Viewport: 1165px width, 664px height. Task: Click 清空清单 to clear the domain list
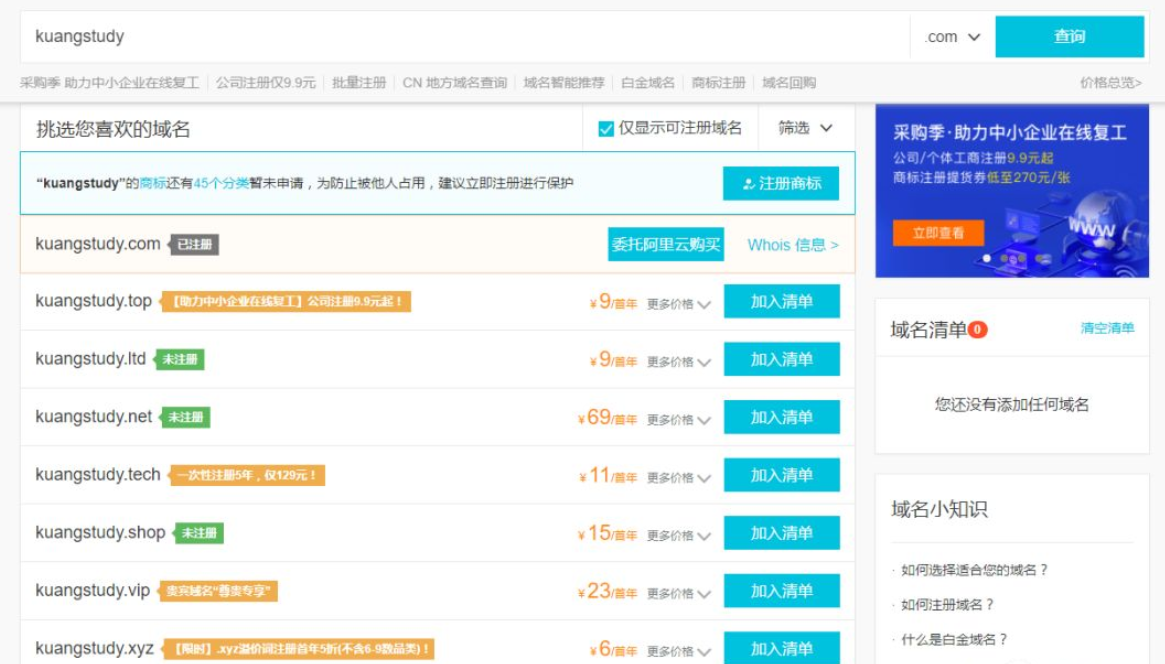1107,328
